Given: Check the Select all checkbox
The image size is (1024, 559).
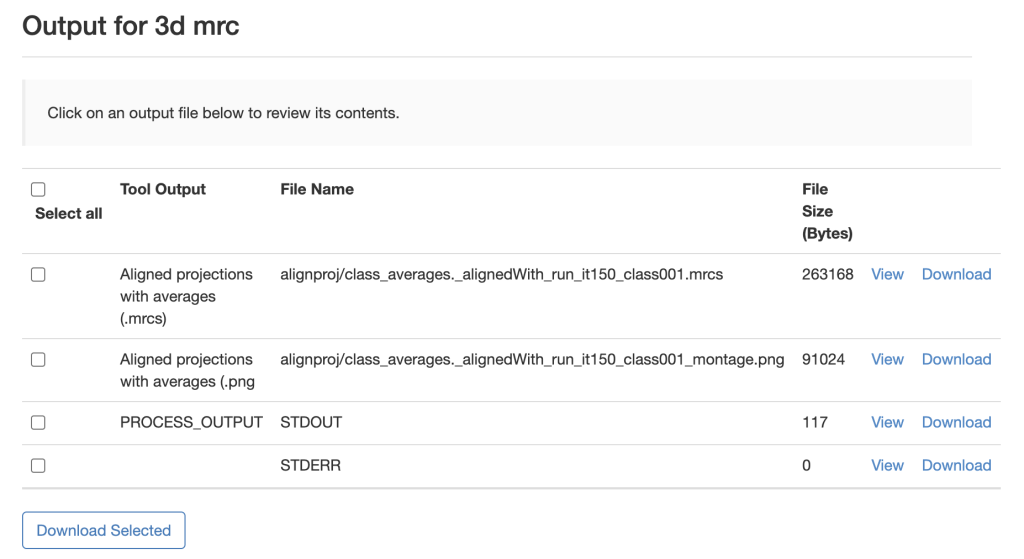Looking at the screenshot, I should point(38,190).
